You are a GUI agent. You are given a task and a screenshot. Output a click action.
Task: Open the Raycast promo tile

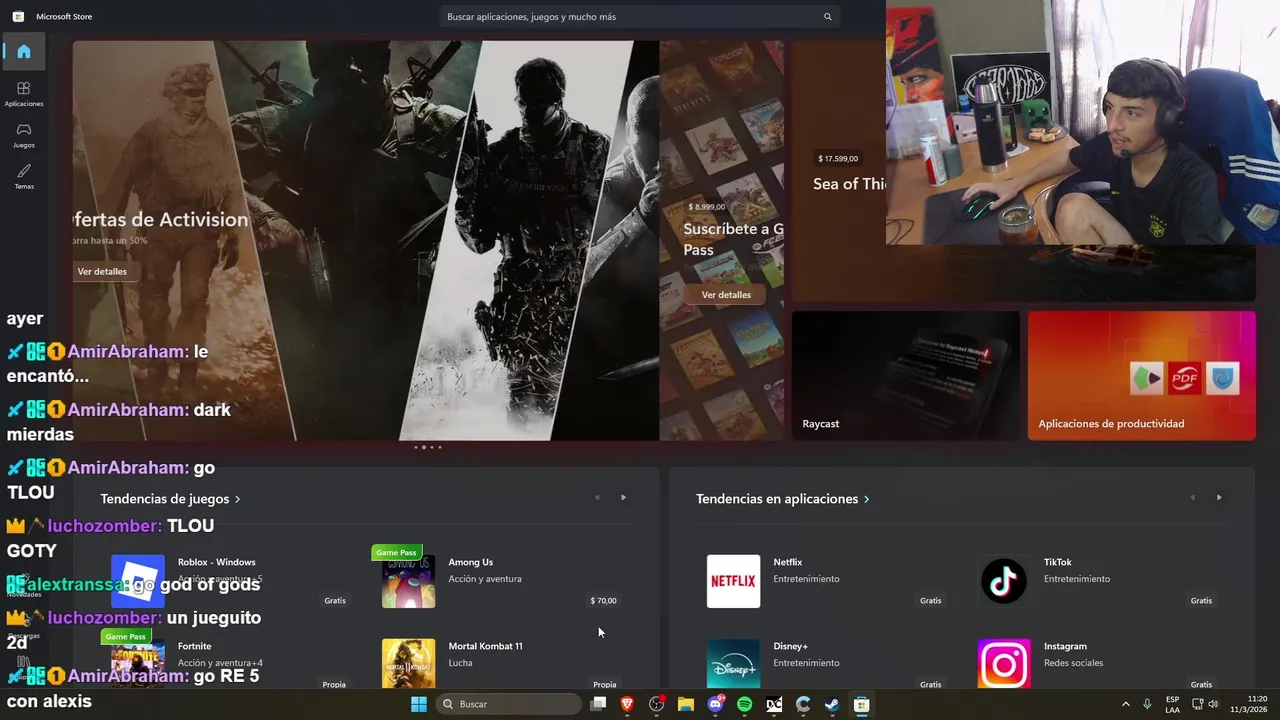906,375
